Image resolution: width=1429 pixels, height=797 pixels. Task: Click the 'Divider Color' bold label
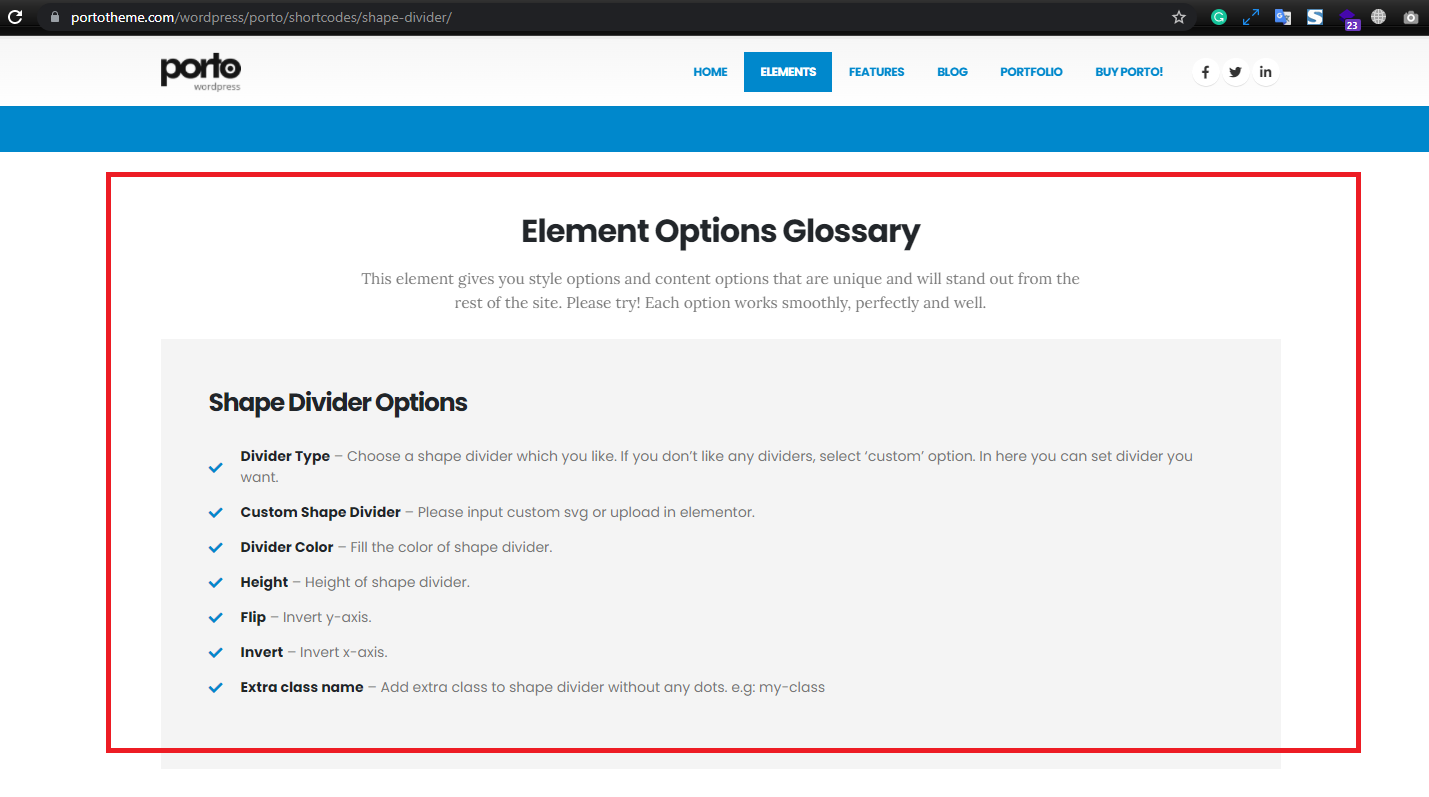287,547
